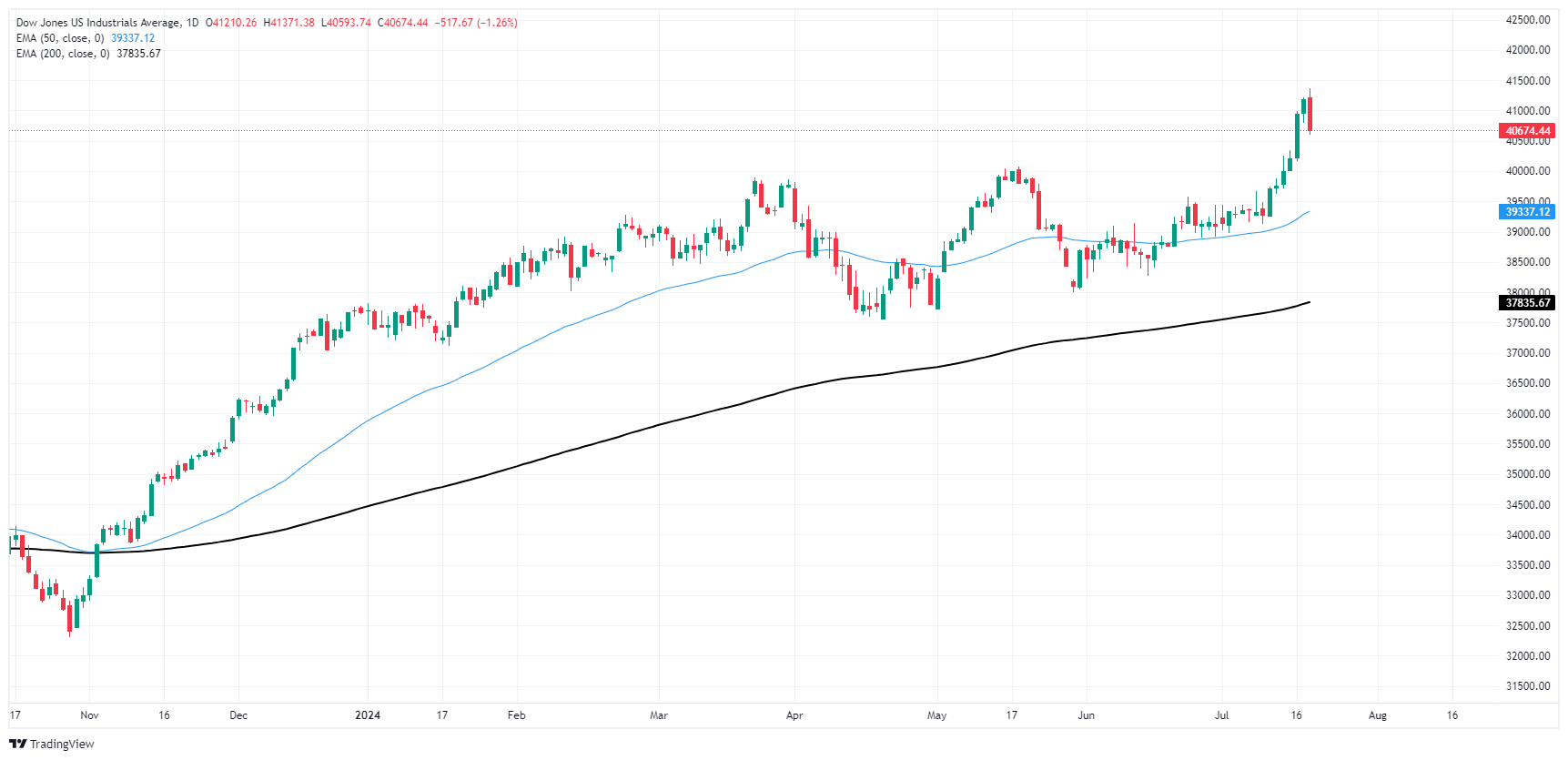Click the black EMA 200 price label 37835.67
This screenshot has width=1568, height=760.
tap(1527, 303)
